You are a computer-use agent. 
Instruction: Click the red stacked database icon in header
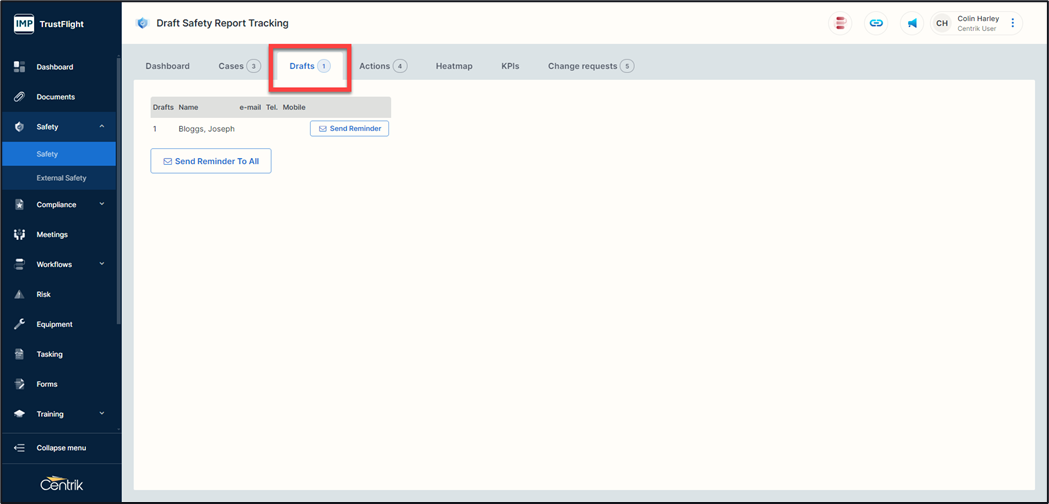click(x=840, y=23)
